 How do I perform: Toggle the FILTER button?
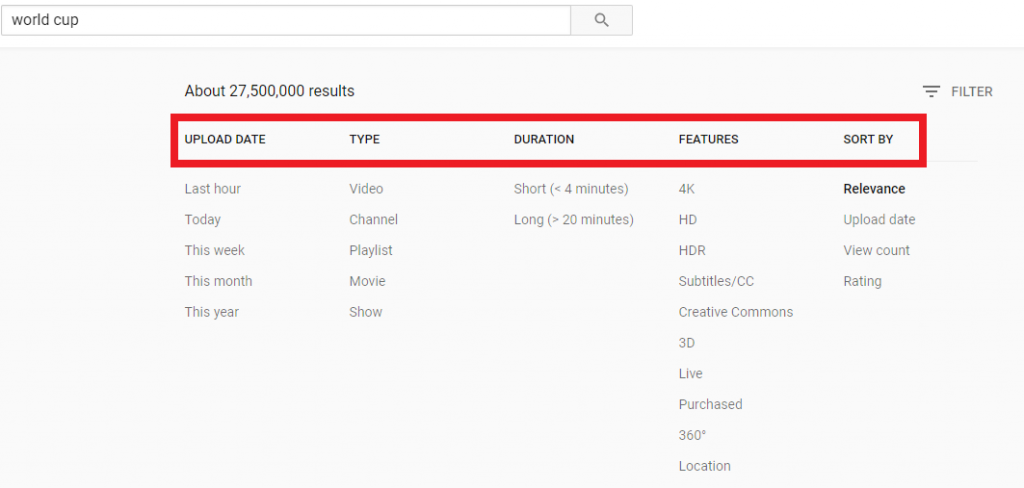[957, 92]
